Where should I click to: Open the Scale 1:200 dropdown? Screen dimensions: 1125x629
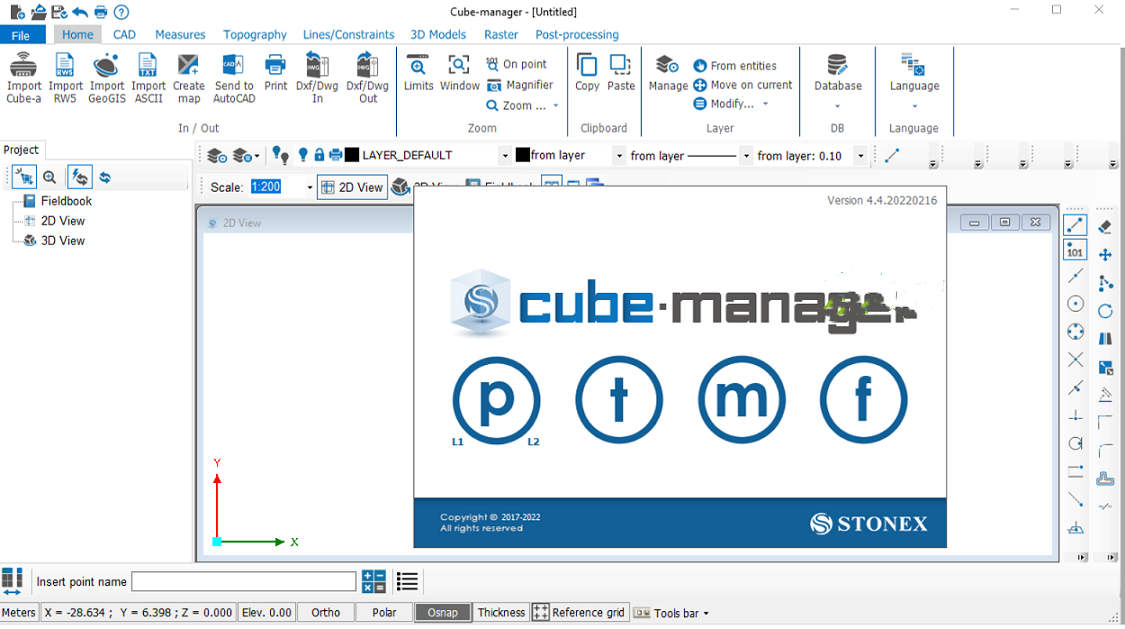(x=309, y=187)
